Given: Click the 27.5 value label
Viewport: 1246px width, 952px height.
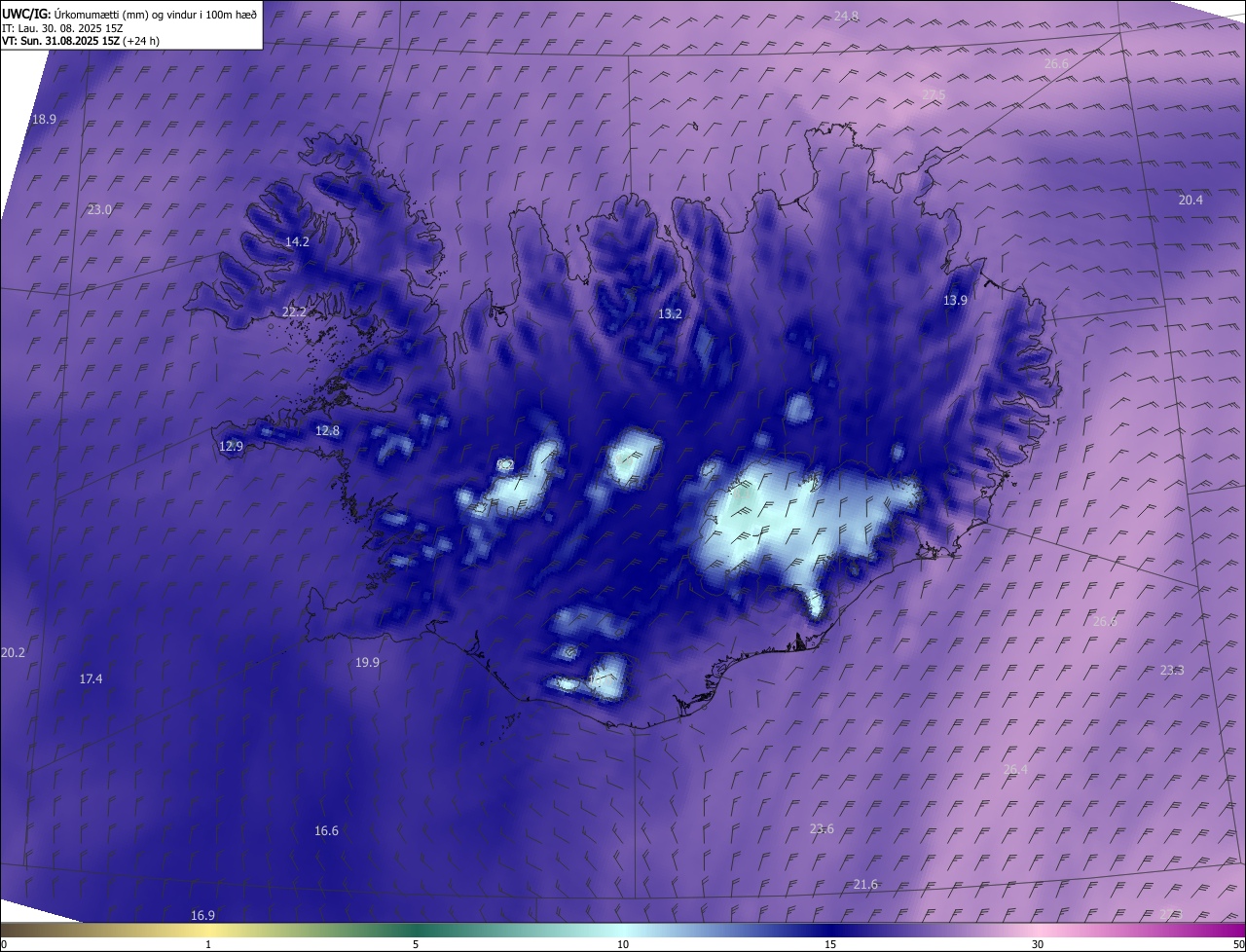Looking at the screenshot, I should pos(934,94).
